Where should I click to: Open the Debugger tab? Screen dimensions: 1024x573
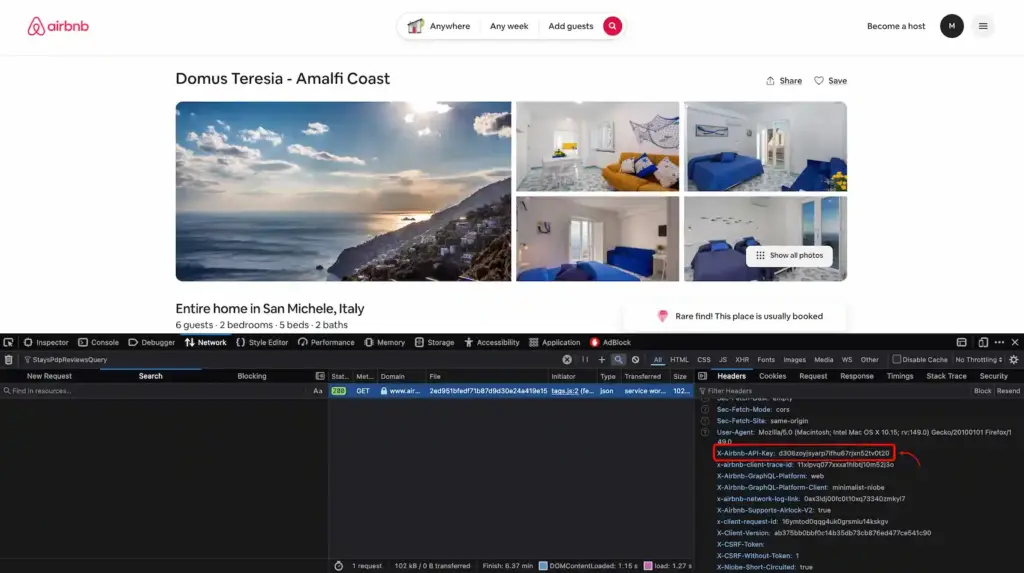coord(152,342)
